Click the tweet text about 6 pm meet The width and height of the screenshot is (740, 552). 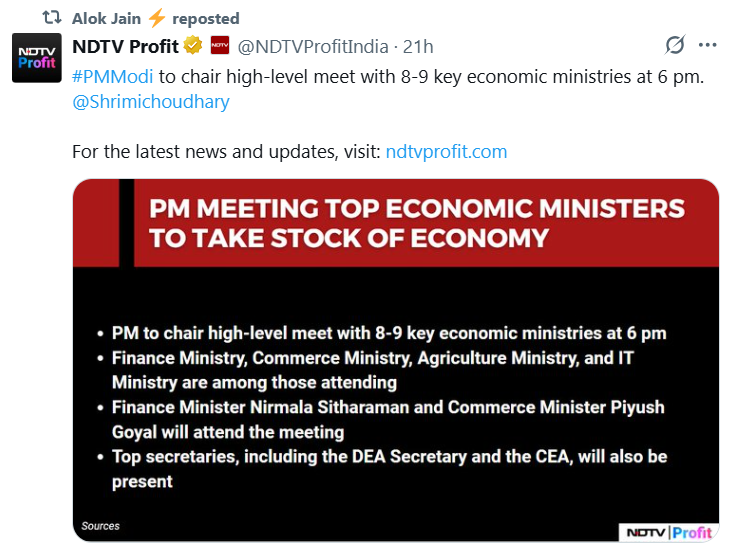click(x=431, y=76)
